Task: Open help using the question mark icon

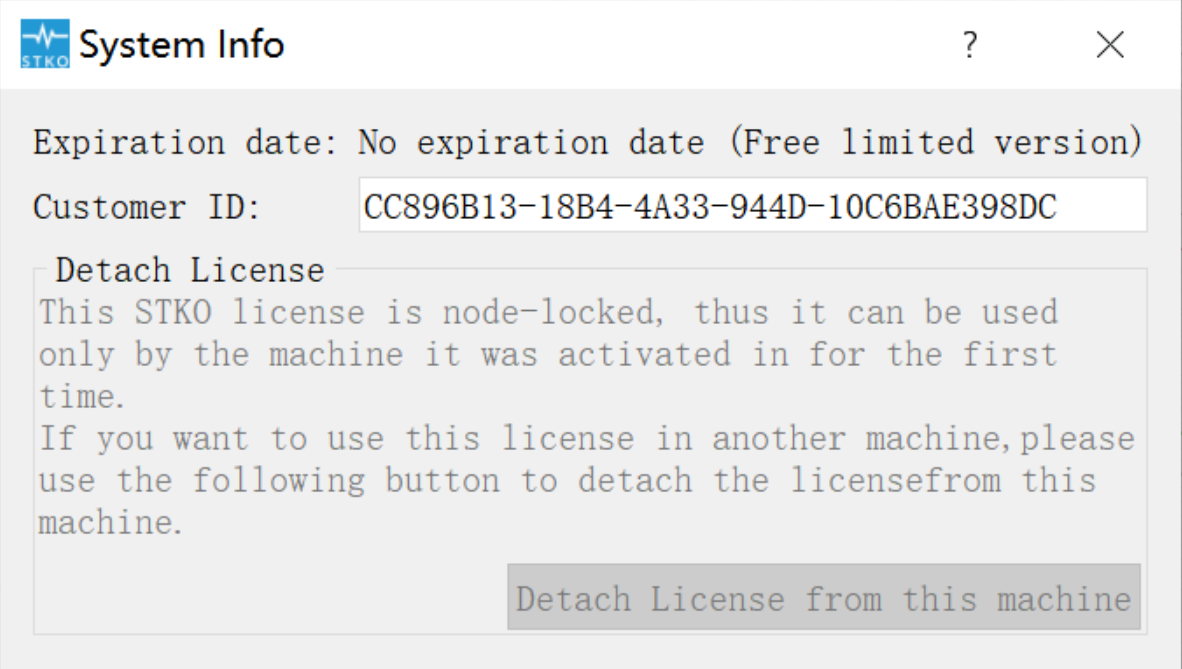Action: 970,44
